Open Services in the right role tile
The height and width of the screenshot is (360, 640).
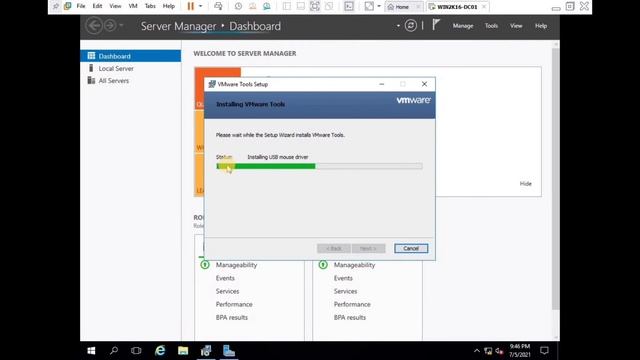click(345, 291)
